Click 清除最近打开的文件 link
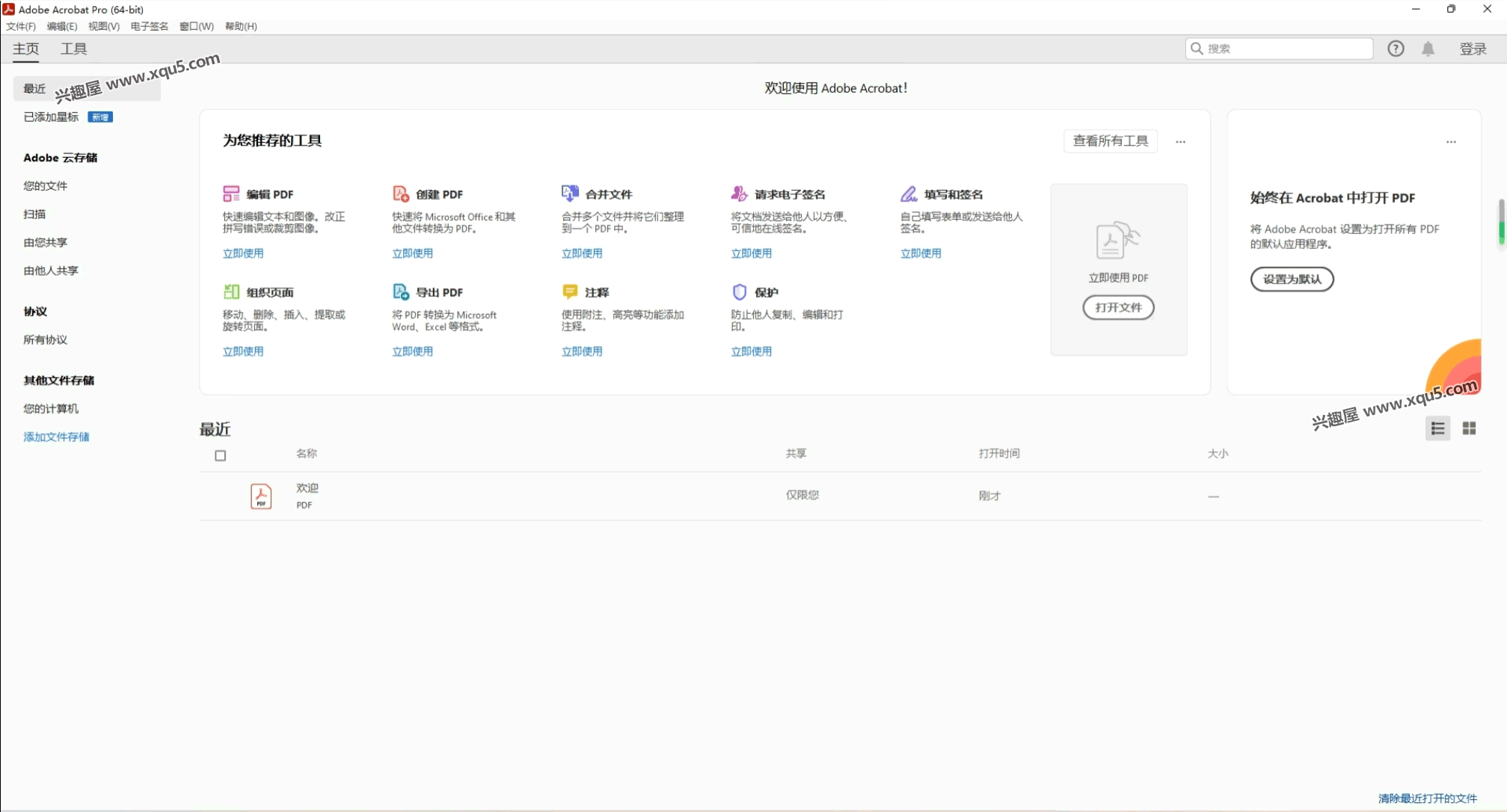 1428,799
